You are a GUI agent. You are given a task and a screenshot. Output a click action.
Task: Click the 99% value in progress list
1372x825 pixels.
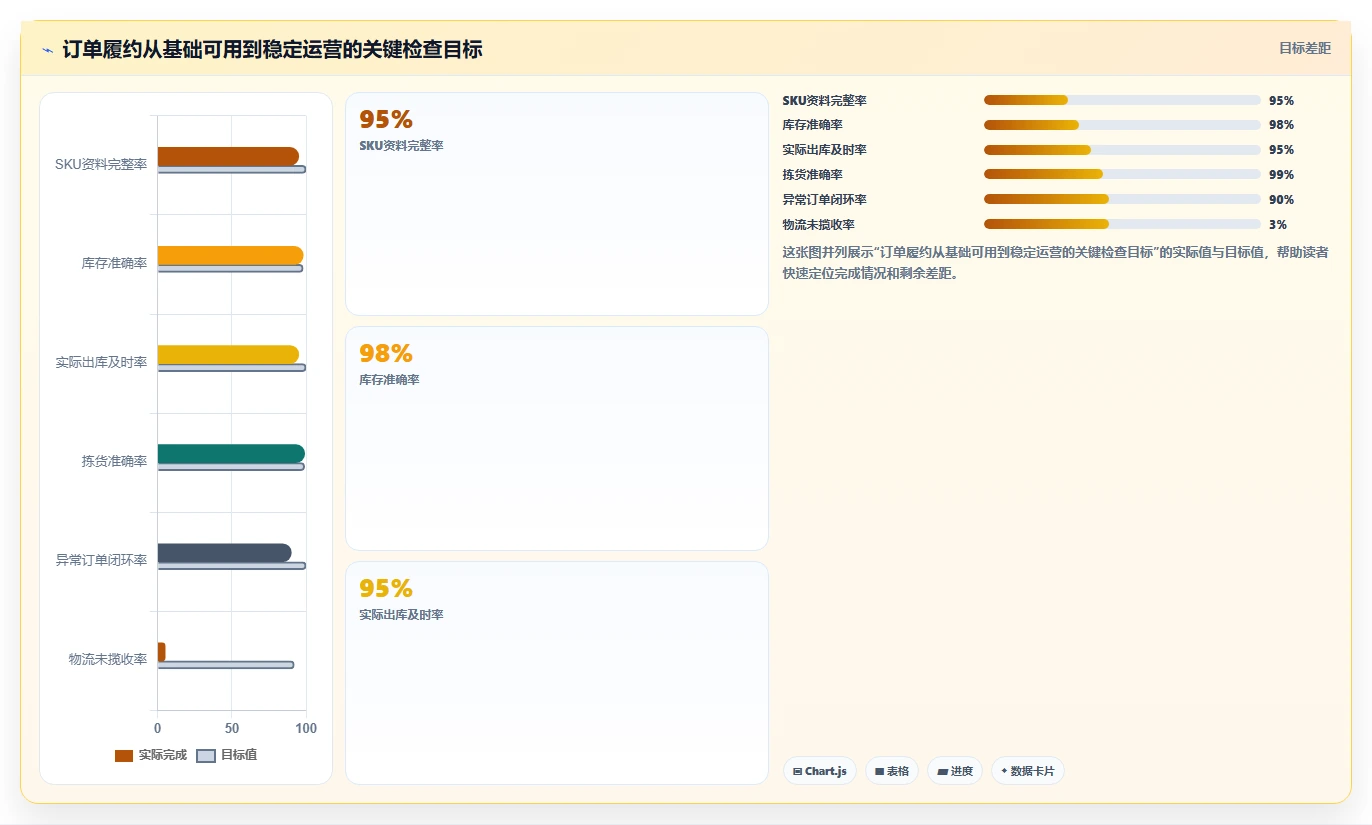(1281, 175)
